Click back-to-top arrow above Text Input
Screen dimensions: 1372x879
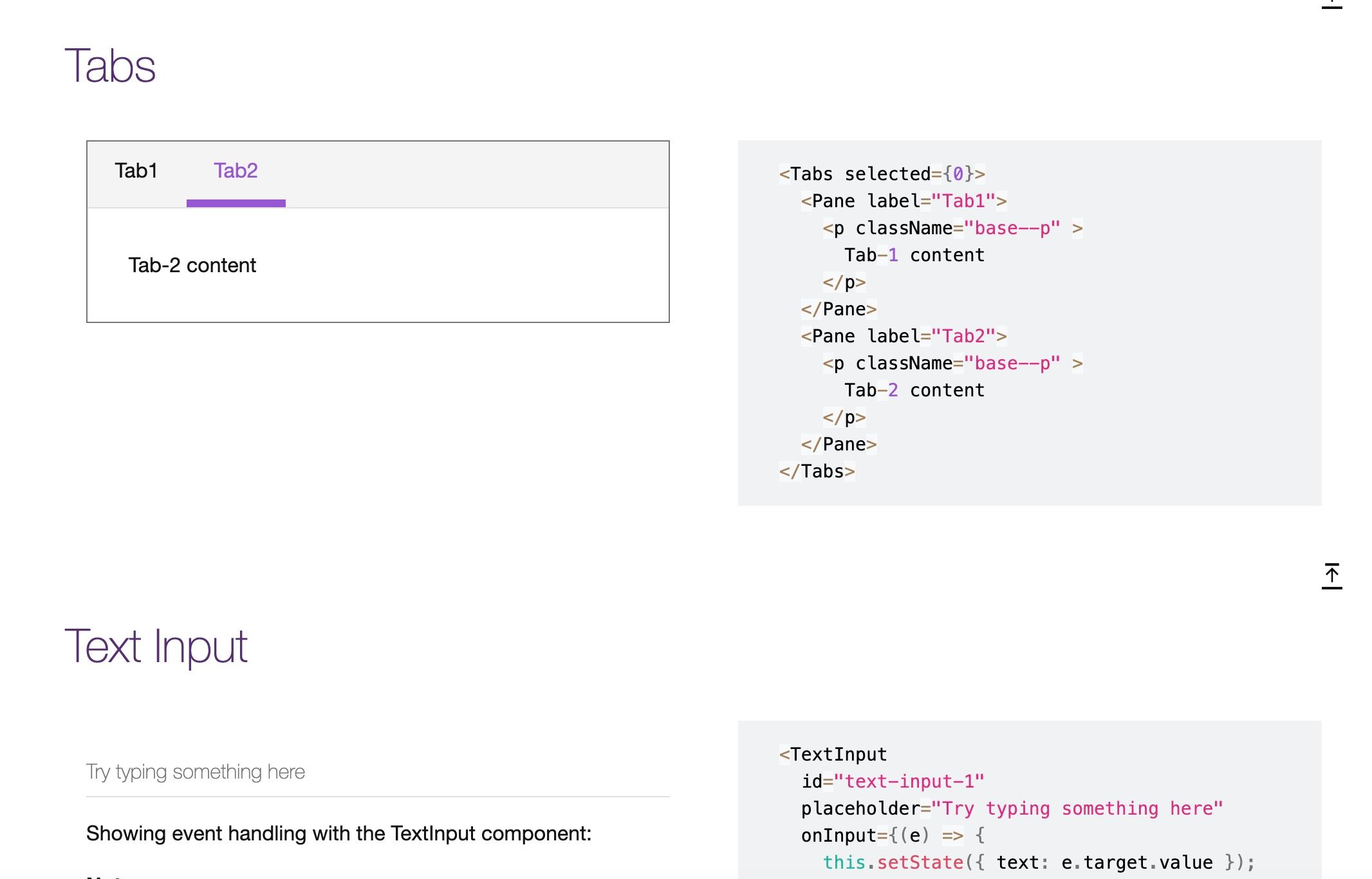pos(1331,575)
